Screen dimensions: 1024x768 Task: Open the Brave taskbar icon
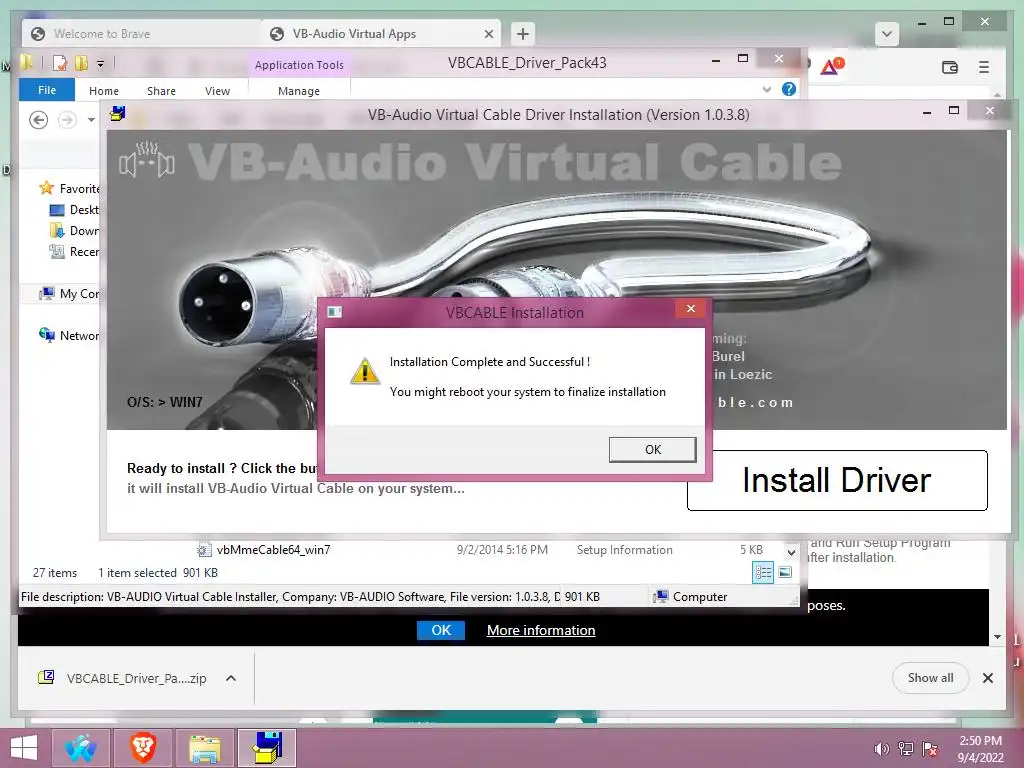(x=142, y=748)
